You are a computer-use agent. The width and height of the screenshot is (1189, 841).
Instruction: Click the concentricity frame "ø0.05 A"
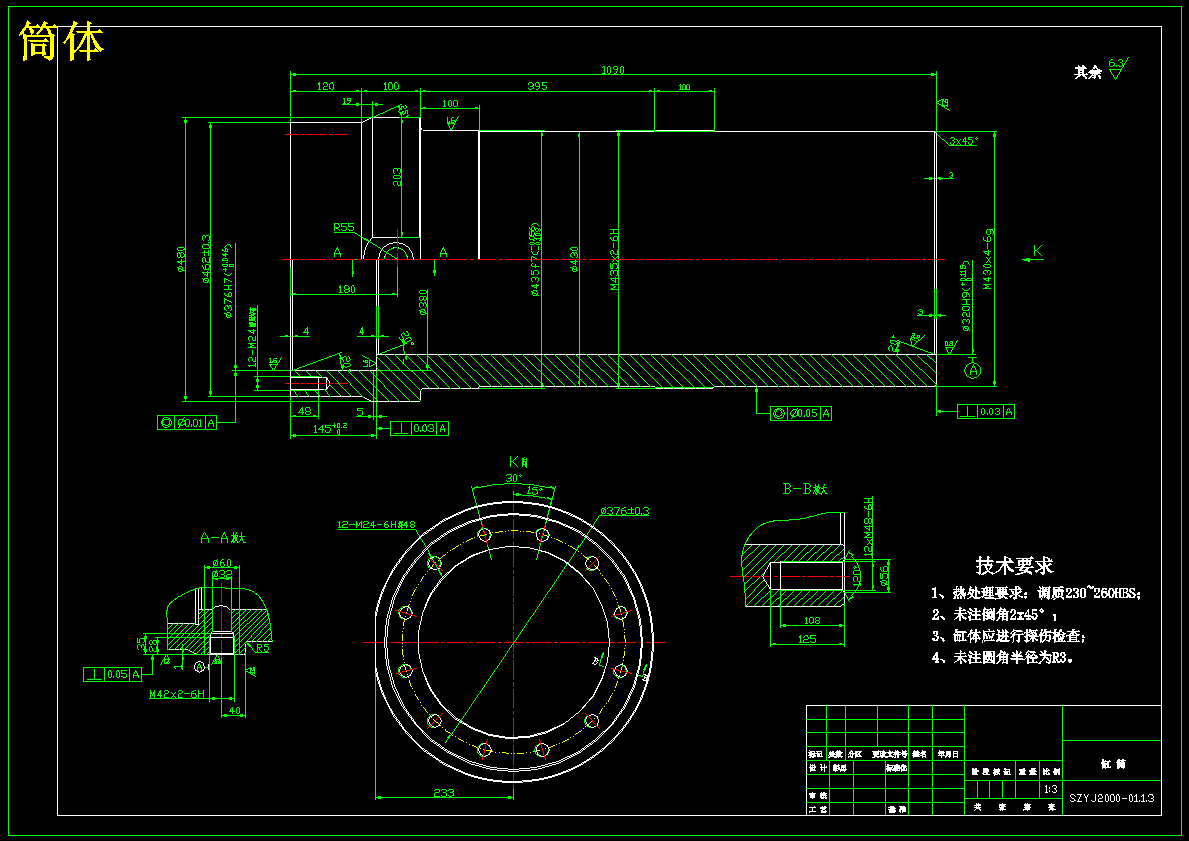pyautogui.click(x=801, y=413)
